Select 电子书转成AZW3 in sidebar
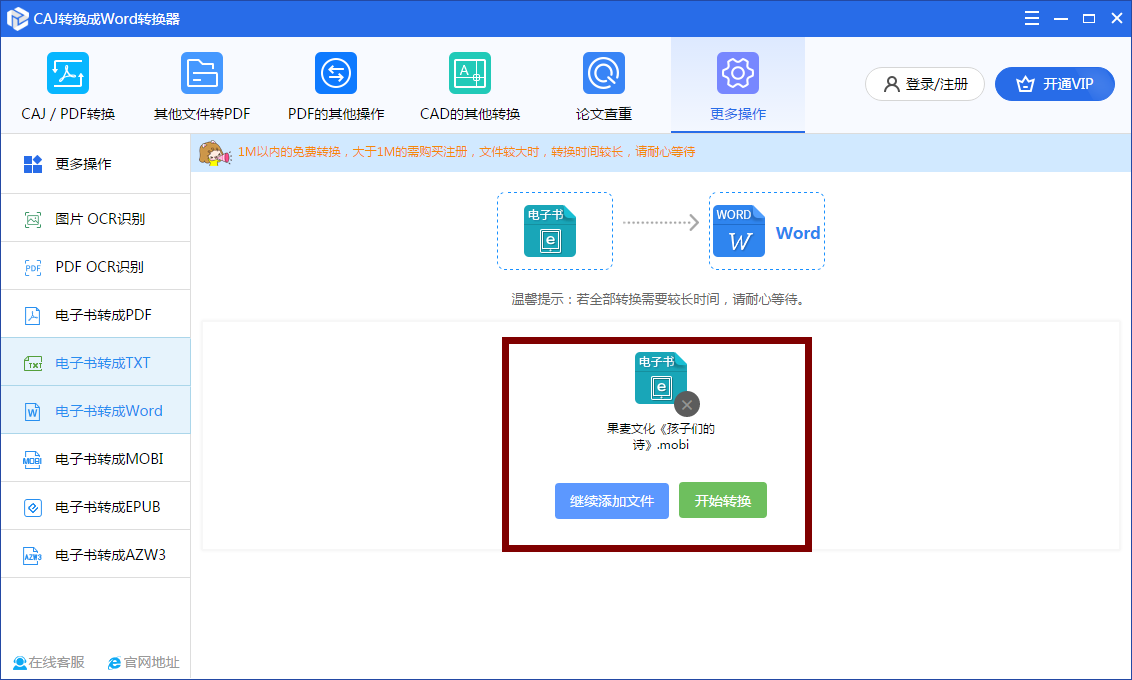 click(95, 554)
